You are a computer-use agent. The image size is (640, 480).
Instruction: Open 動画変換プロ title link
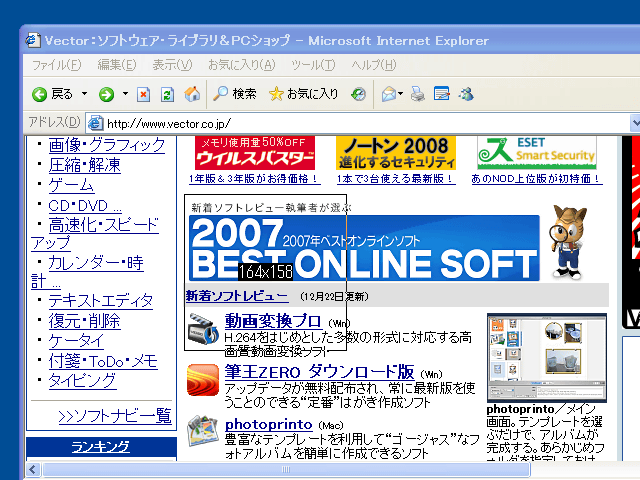(x=273, y=321)
